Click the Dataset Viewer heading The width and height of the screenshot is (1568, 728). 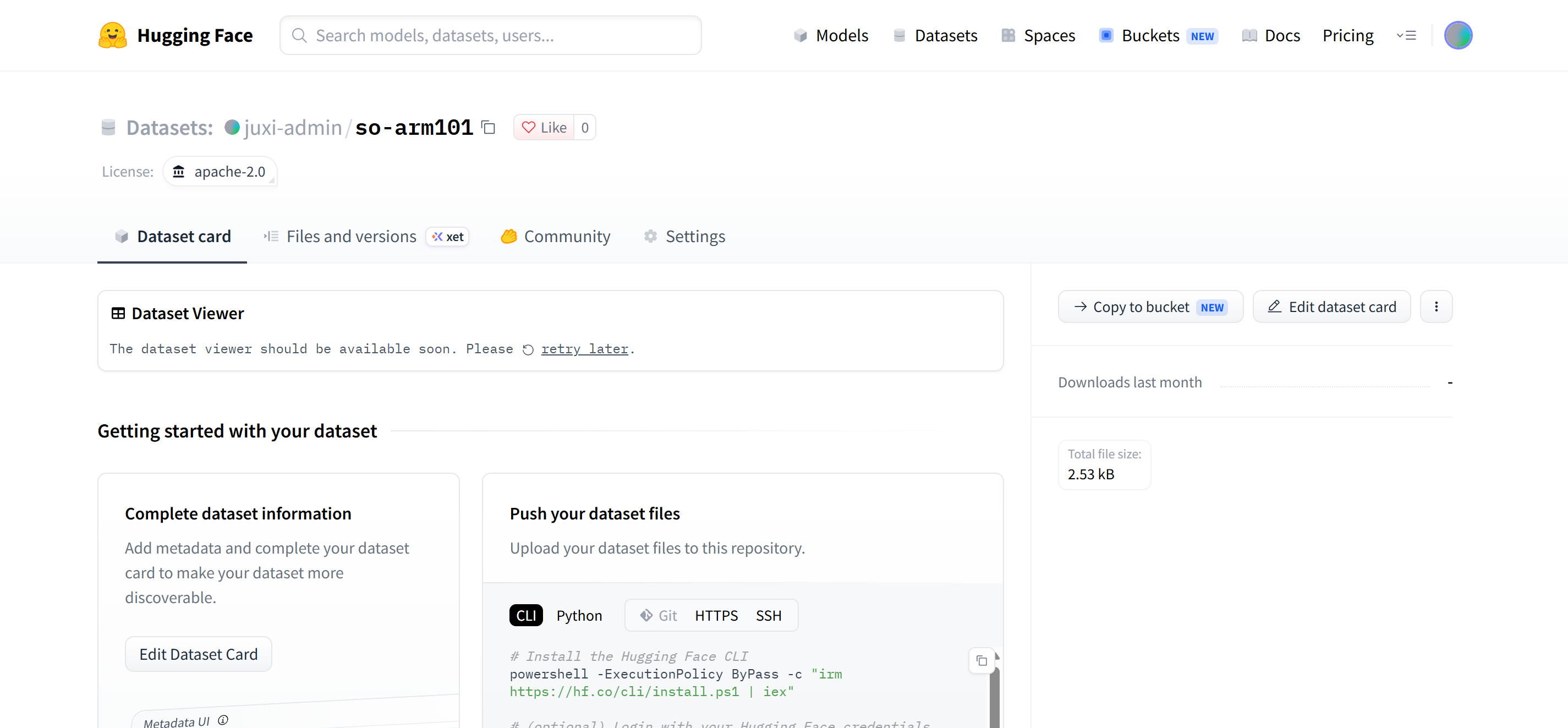(188, 313)
